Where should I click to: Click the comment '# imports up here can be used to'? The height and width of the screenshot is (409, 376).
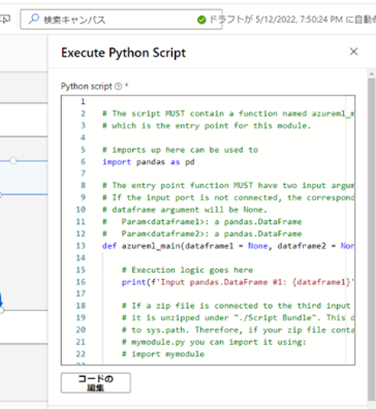click(x=180, y=150)
